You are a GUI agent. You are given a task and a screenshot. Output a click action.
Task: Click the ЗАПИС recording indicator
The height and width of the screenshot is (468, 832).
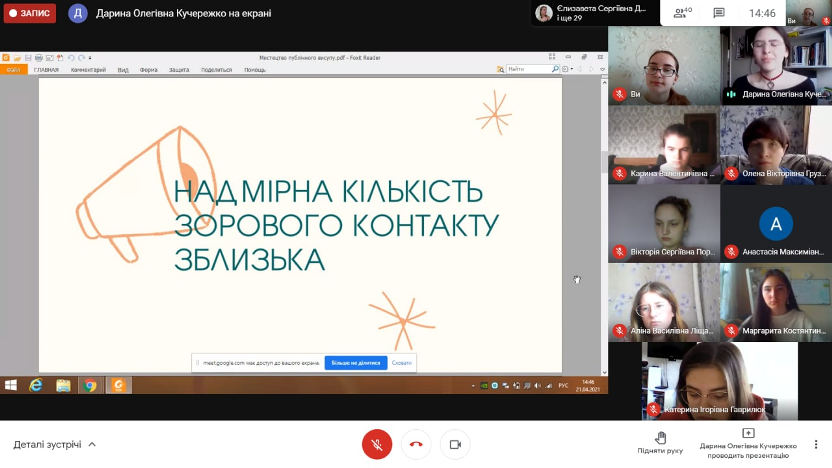click(x=29, y=13)
